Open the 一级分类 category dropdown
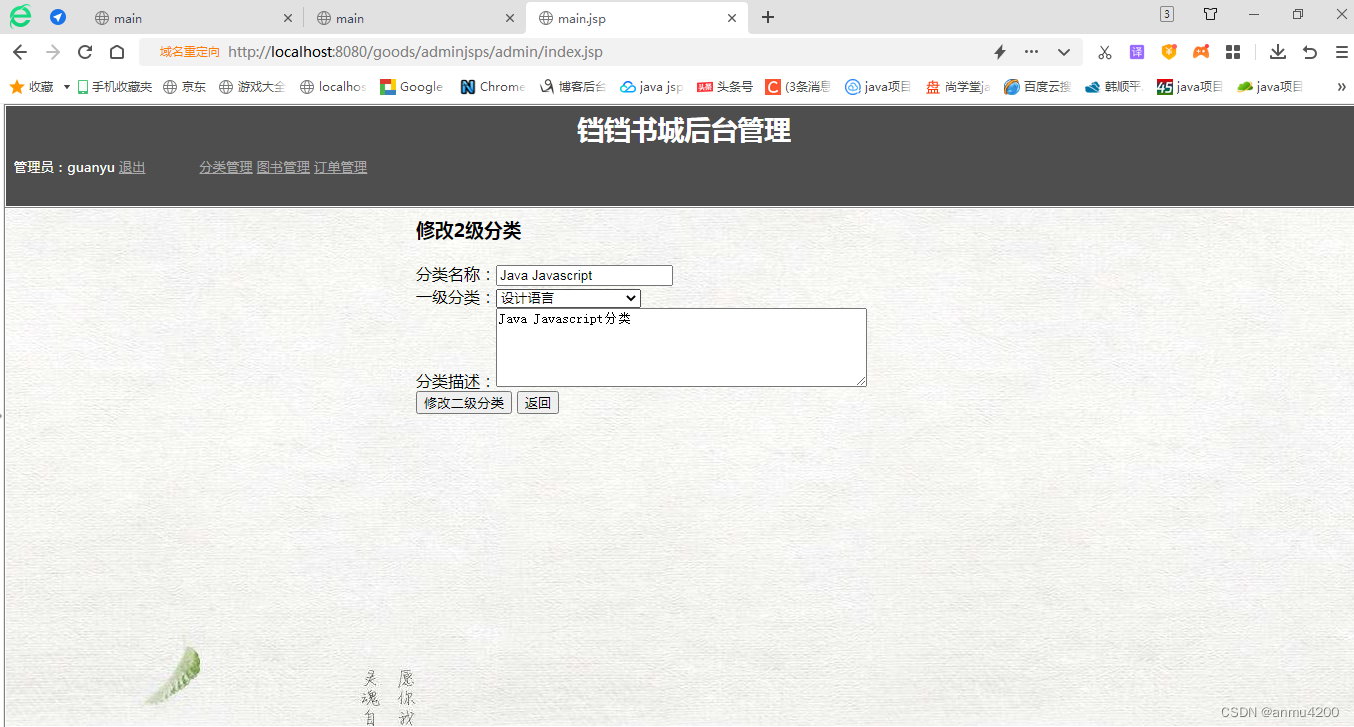The width and height of the screenshot is (1354, 727). tap(568, 297)
